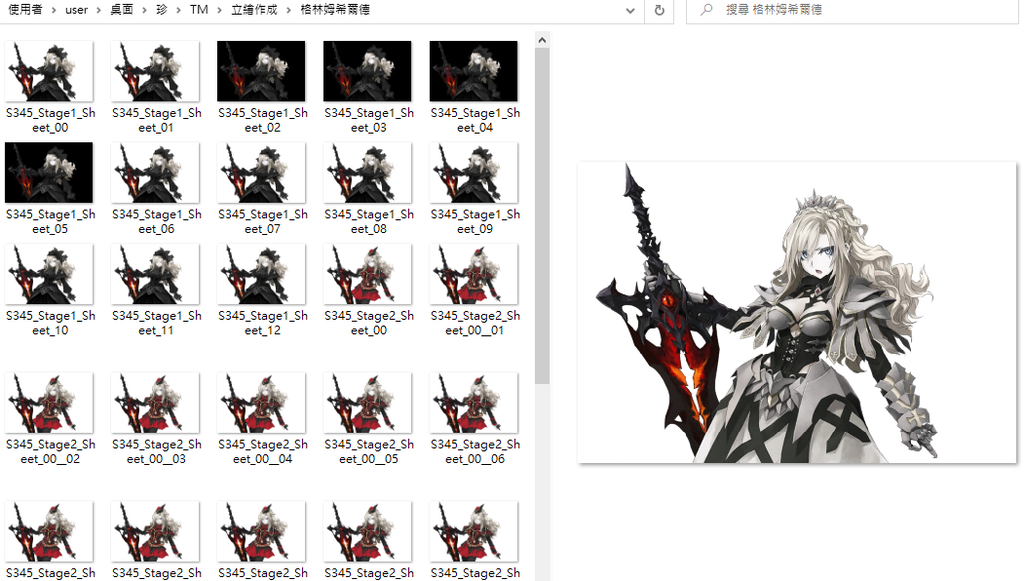Click the scrollbar up arrow in file list

pyautogui.click(x=542, y=40)
